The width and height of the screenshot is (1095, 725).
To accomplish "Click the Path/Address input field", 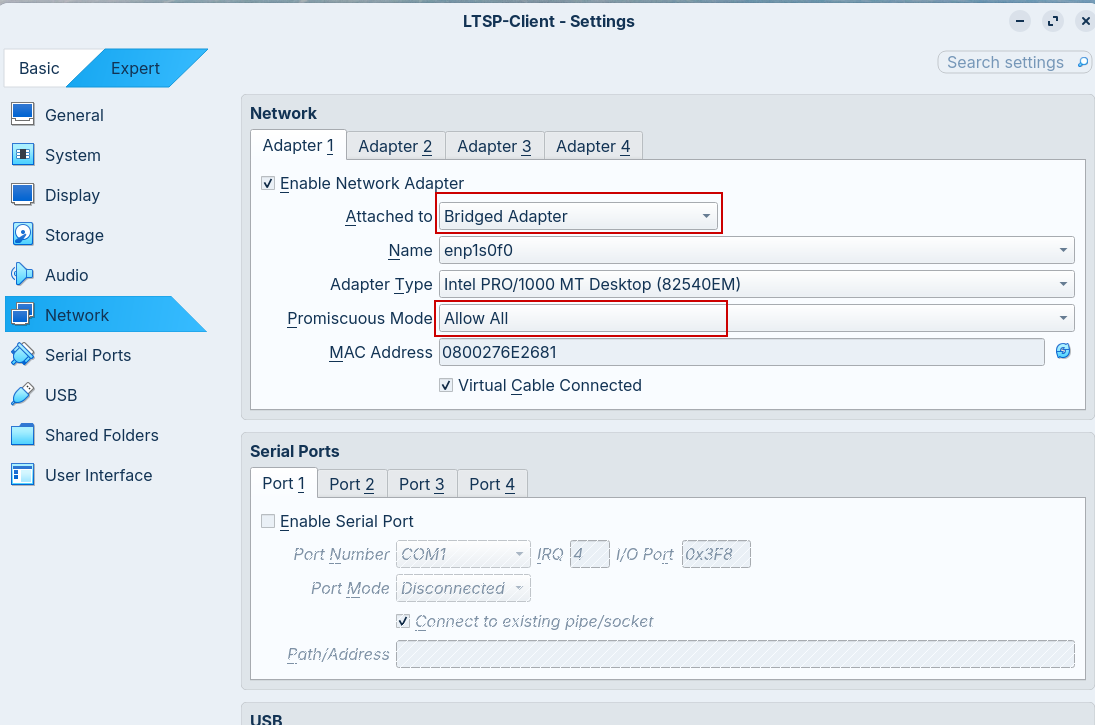I will 735,654.
